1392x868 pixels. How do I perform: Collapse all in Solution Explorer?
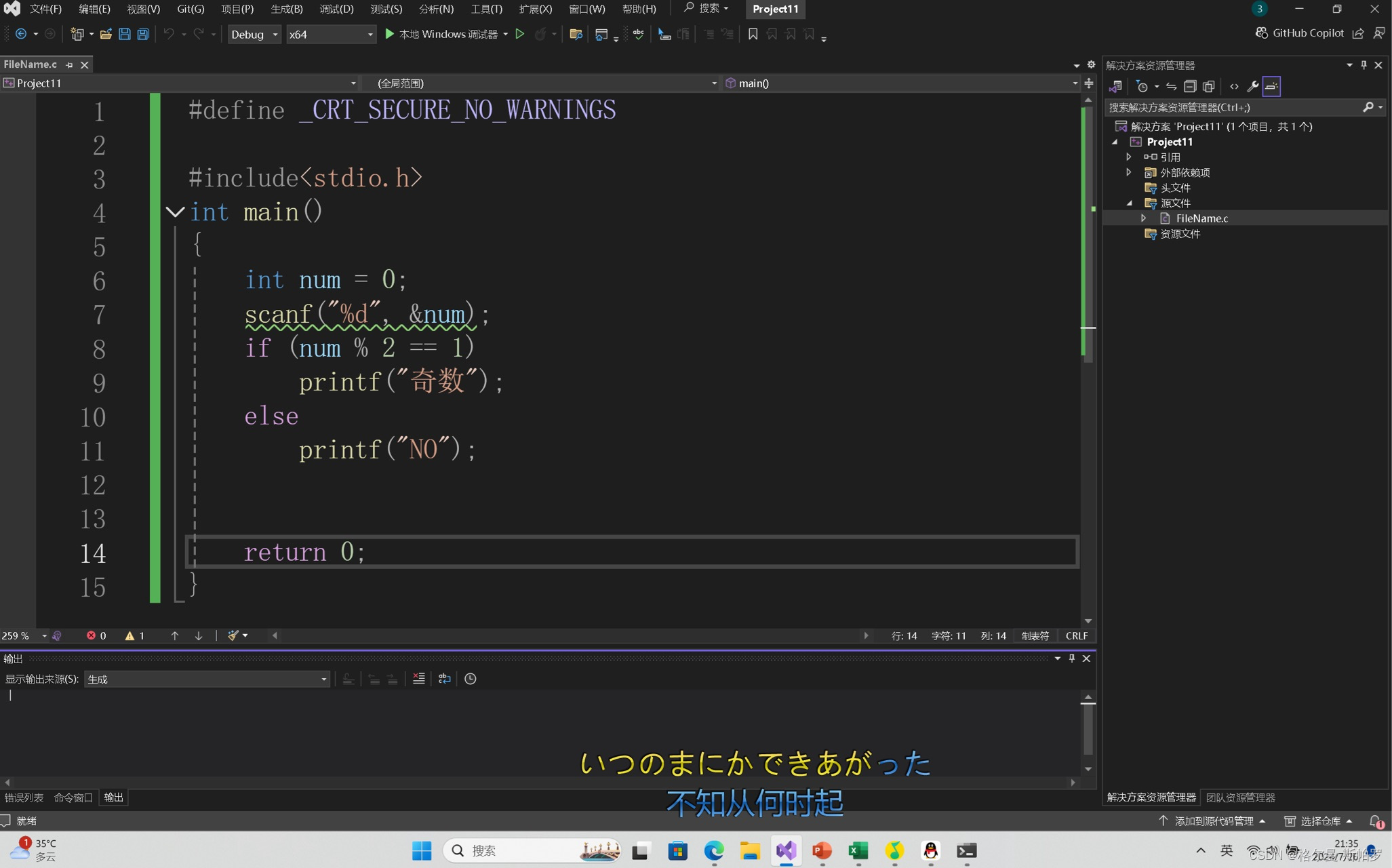[x=1190, y=86]
